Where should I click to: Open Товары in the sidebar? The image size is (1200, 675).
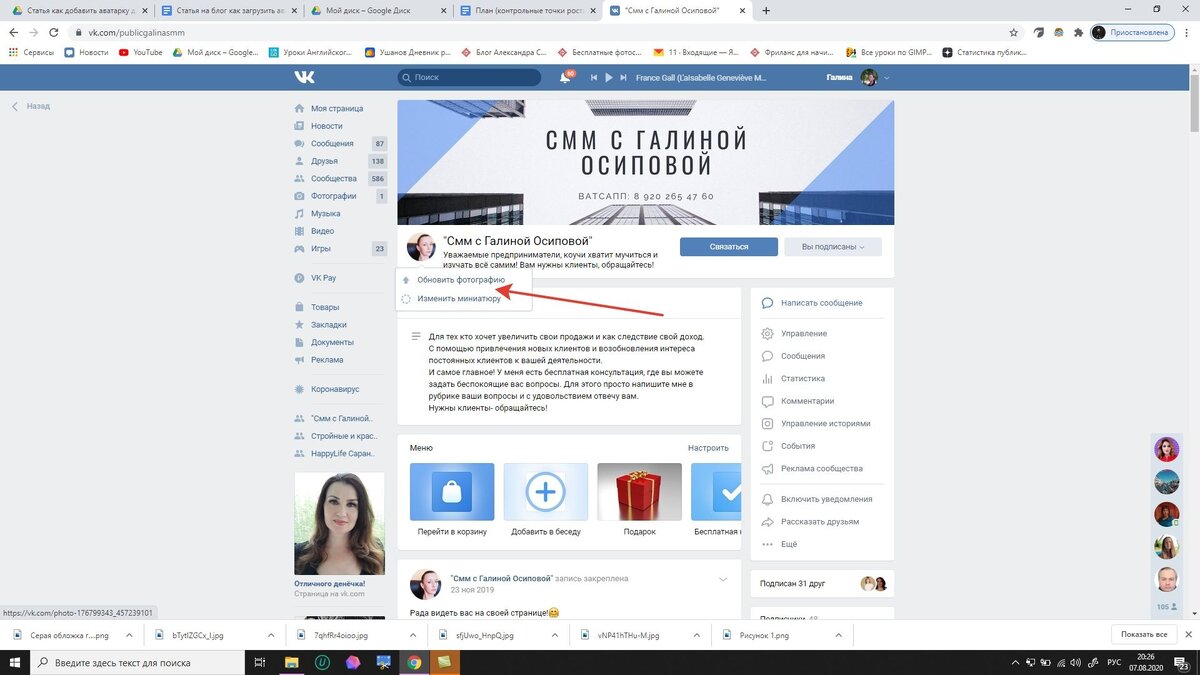[325, 307]
